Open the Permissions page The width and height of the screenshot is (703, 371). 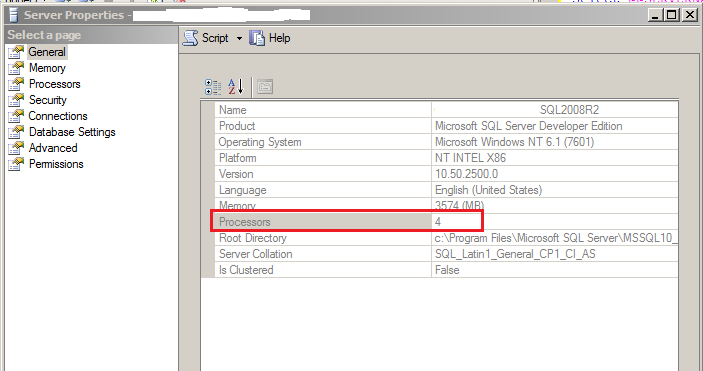point(56,164)
